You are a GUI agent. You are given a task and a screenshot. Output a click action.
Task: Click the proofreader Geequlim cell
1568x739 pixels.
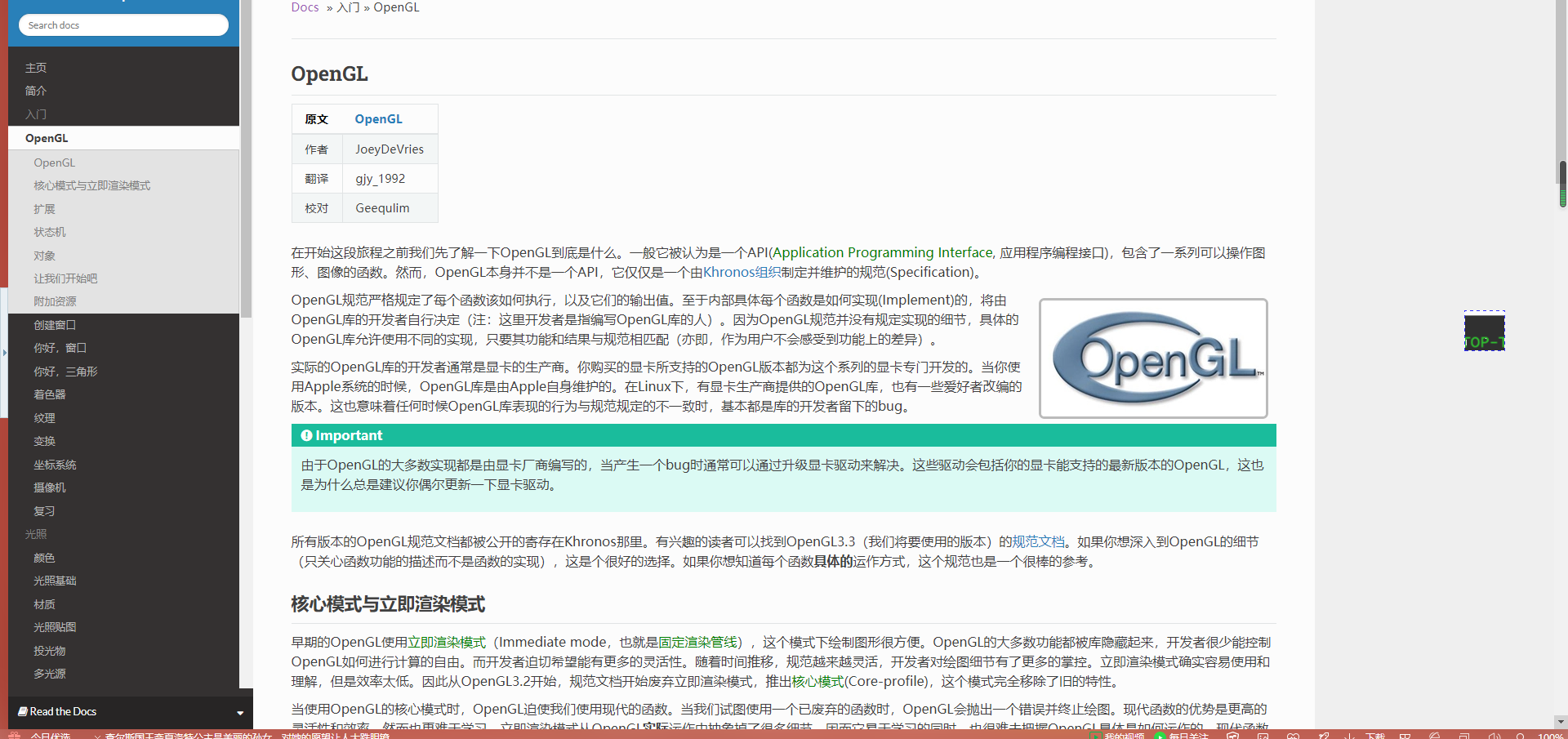click(390, 208)
